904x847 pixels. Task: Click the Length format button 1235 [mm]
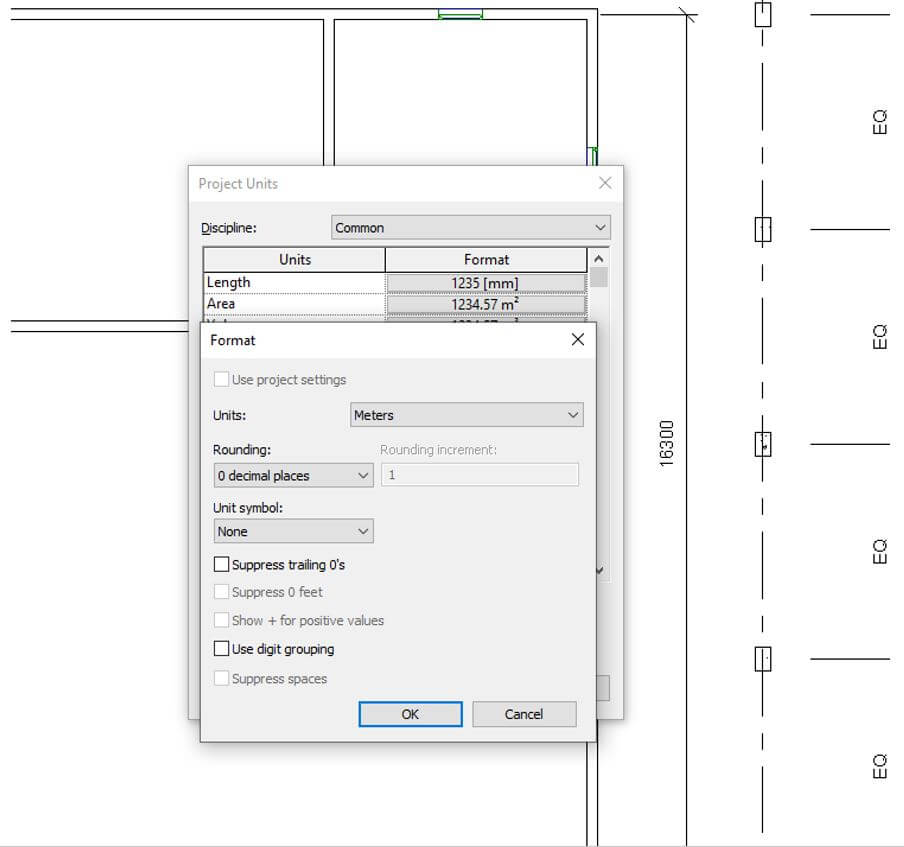point(486,283)
